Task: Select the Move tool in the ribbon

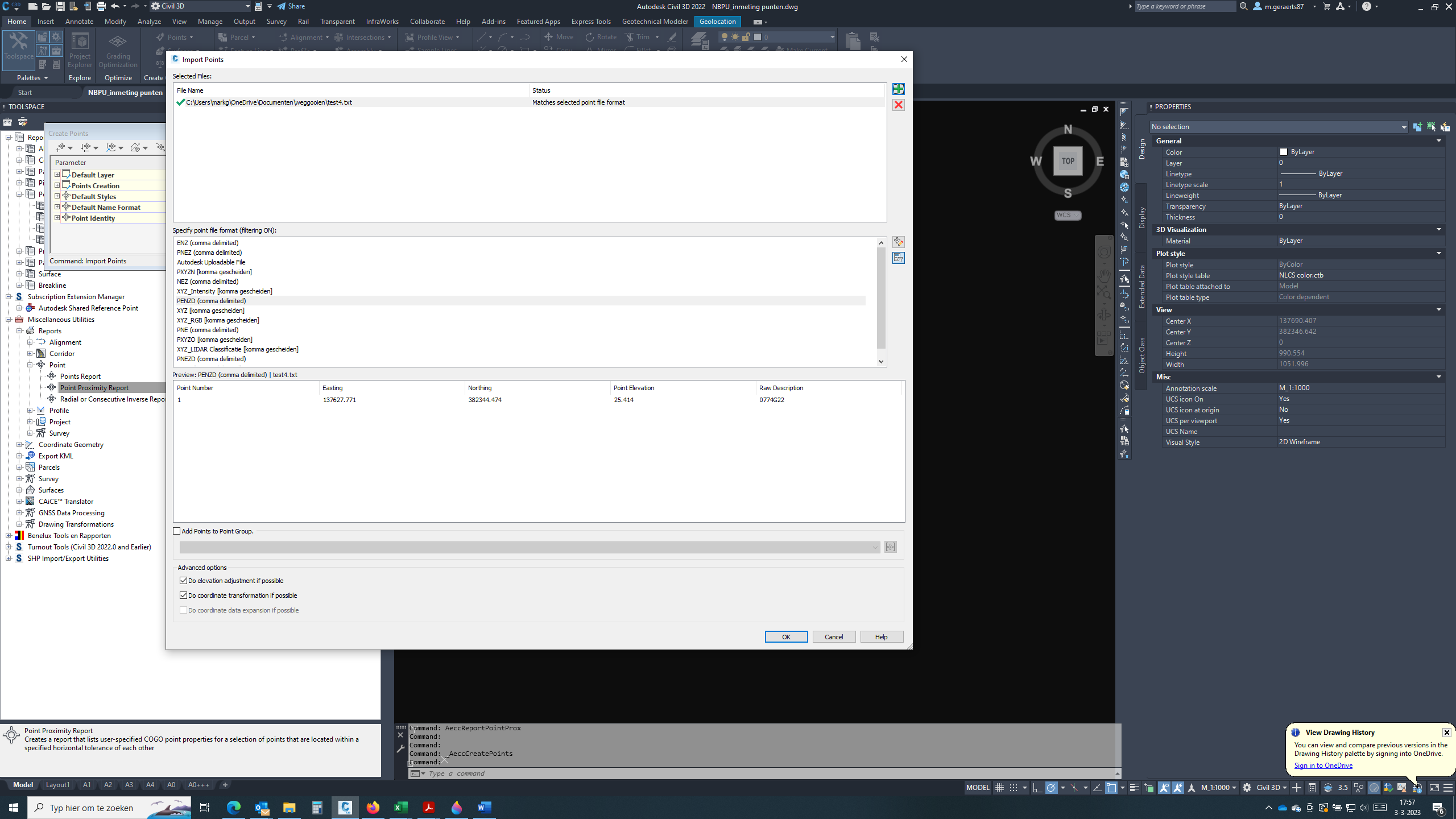Action: coord(560,36)
